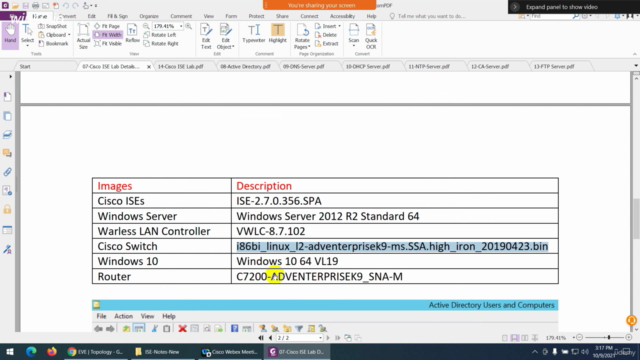Switch to single page display mode
This screenshot has width=640, height=360.
[505, 338]
